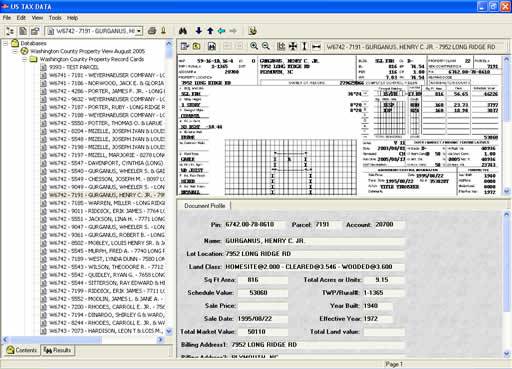Collapse Washington County Property Record Cards folder

[x=25, y=59]
